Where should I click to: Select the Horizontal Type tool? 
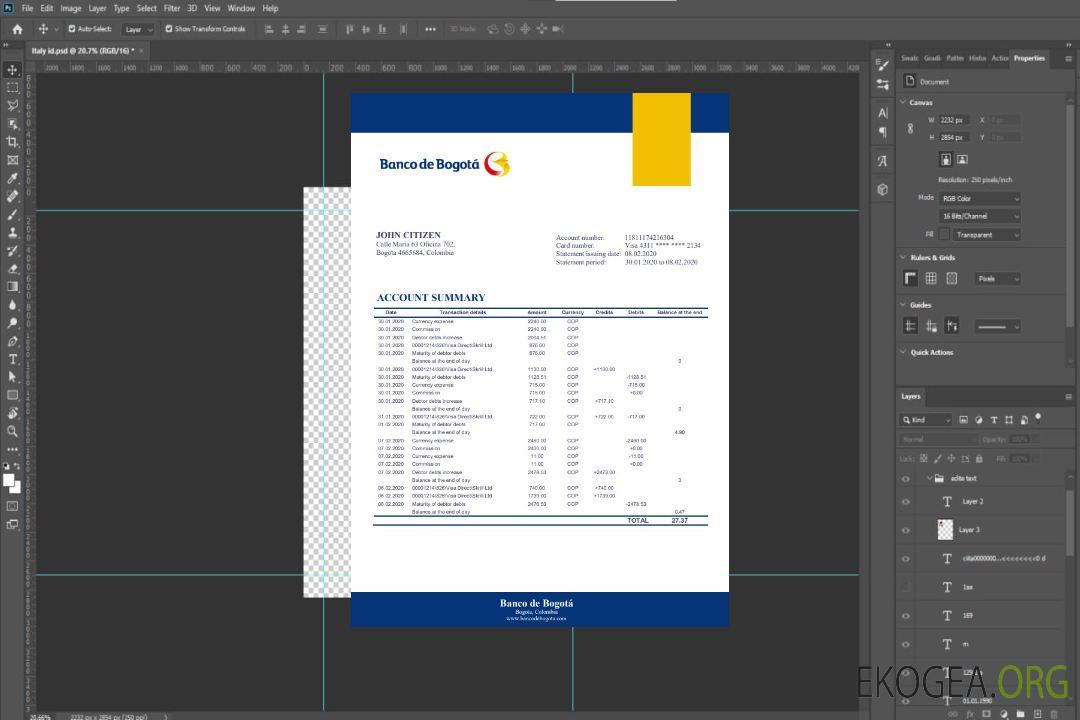coord(12,359)
